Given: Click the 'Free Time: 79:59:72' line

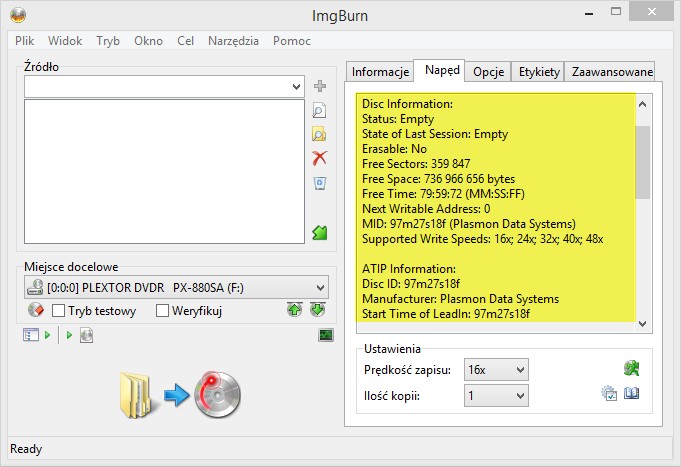Looking at the screenshot, I should [x=443, y=194].
